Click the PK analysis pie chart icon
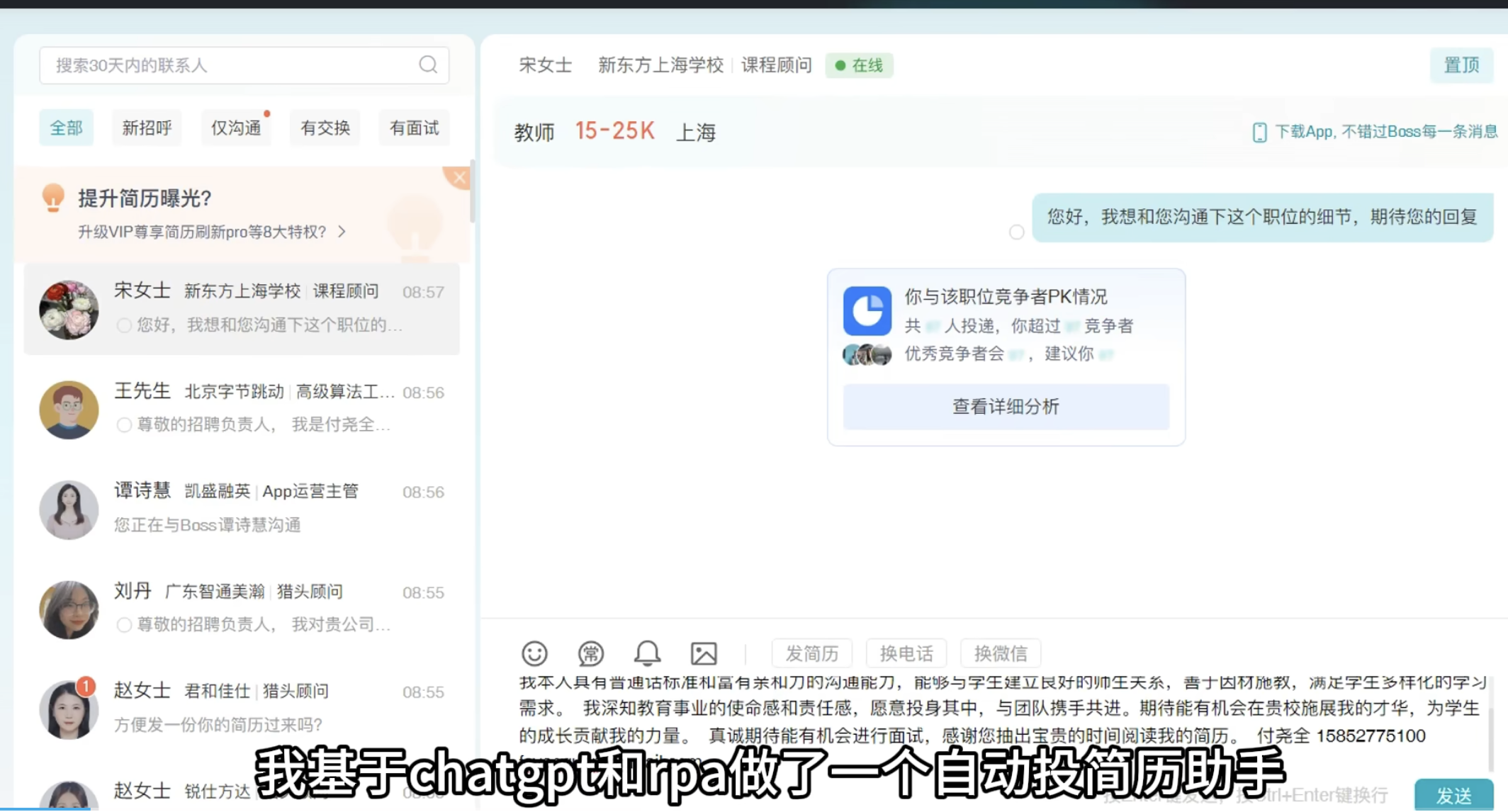The image size is (1508, 812). coord(867,311)
